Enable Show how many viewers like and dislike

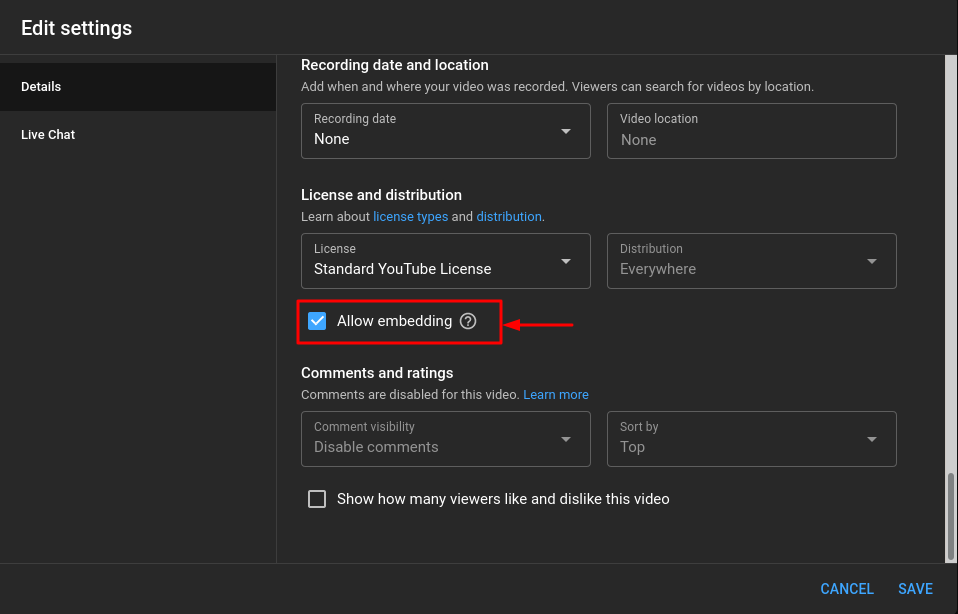click(x=317, y=499)
